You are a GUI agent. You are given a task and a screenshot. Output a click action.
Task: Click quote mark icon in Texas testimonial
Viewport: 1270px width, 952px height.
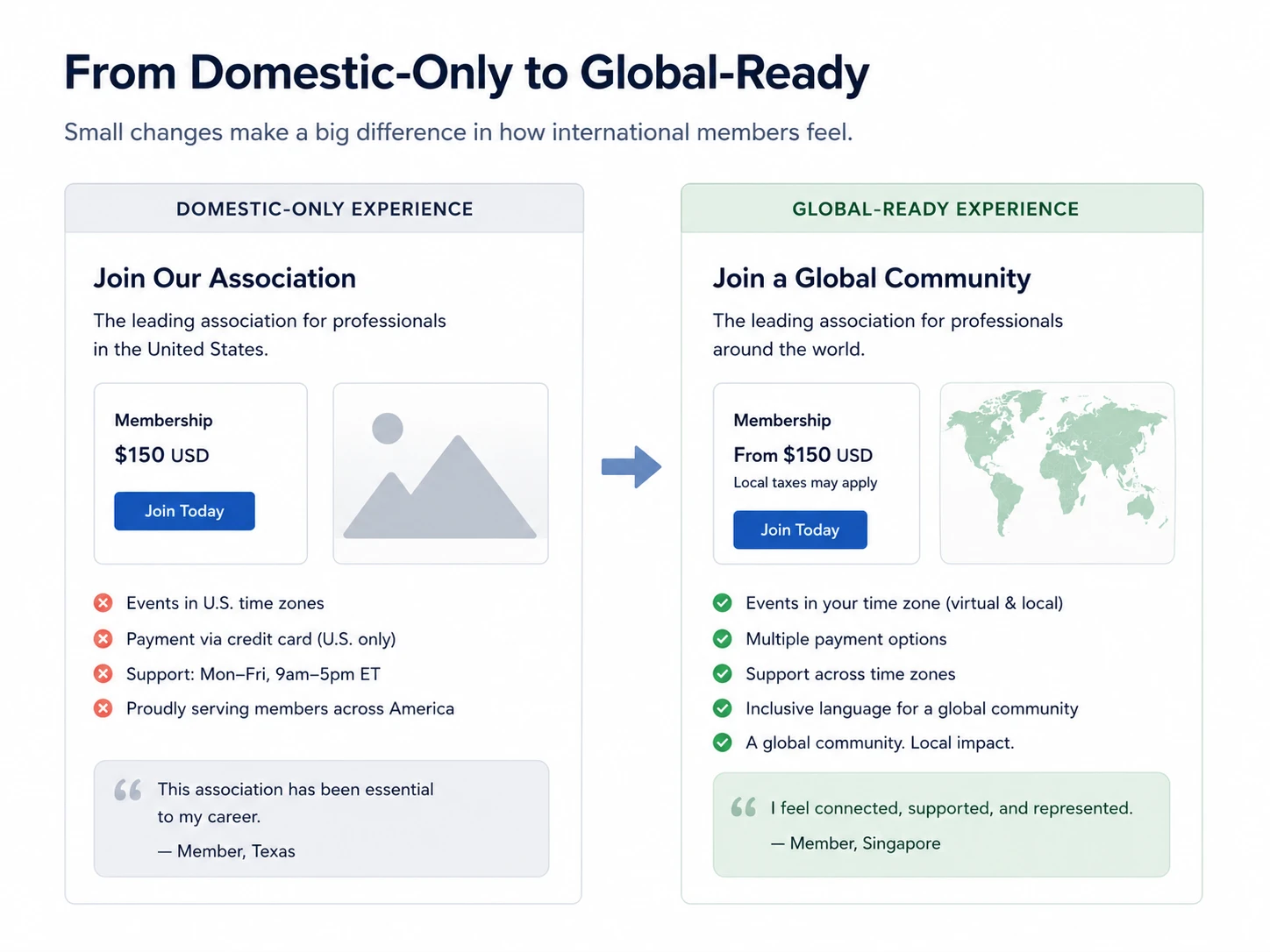click(x=128, y=790)
